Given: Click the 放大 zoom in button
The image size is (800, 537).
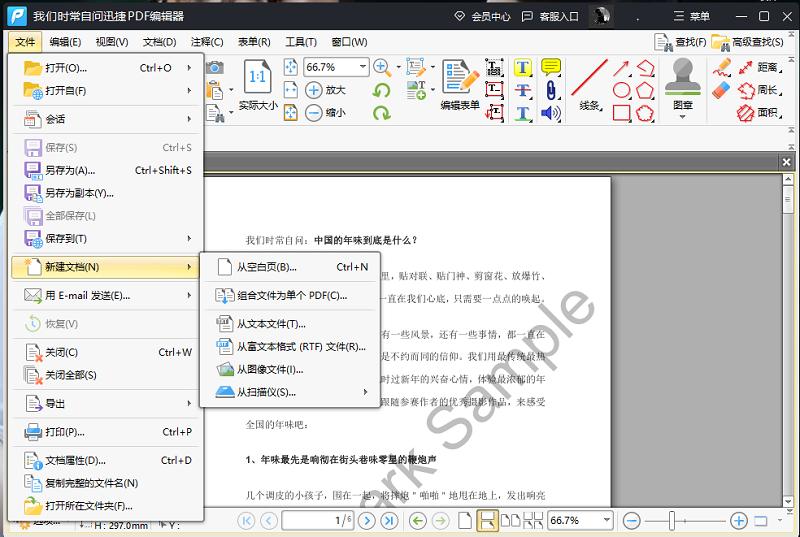Looking at the screenshot, I should (326, 90).
